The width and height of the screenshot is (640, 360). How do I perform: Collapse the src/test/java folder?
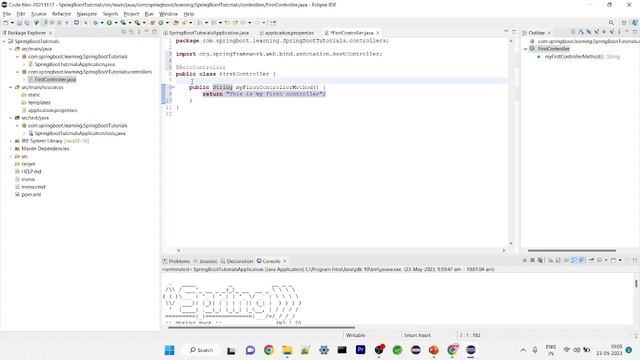coord(11,118)
